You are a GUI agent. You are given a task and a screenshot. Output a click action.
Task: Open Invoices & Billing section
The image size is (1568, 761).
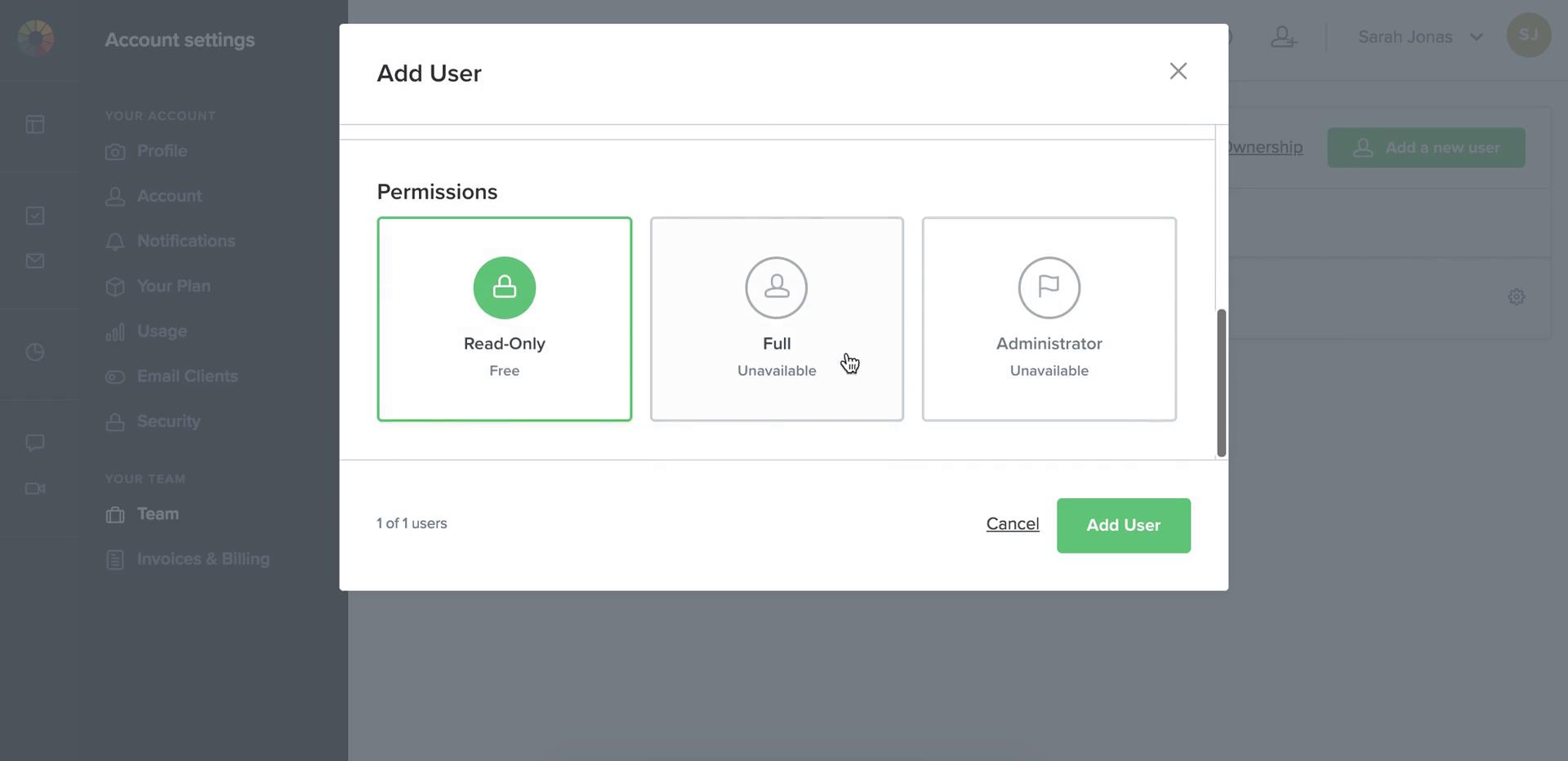203,559
